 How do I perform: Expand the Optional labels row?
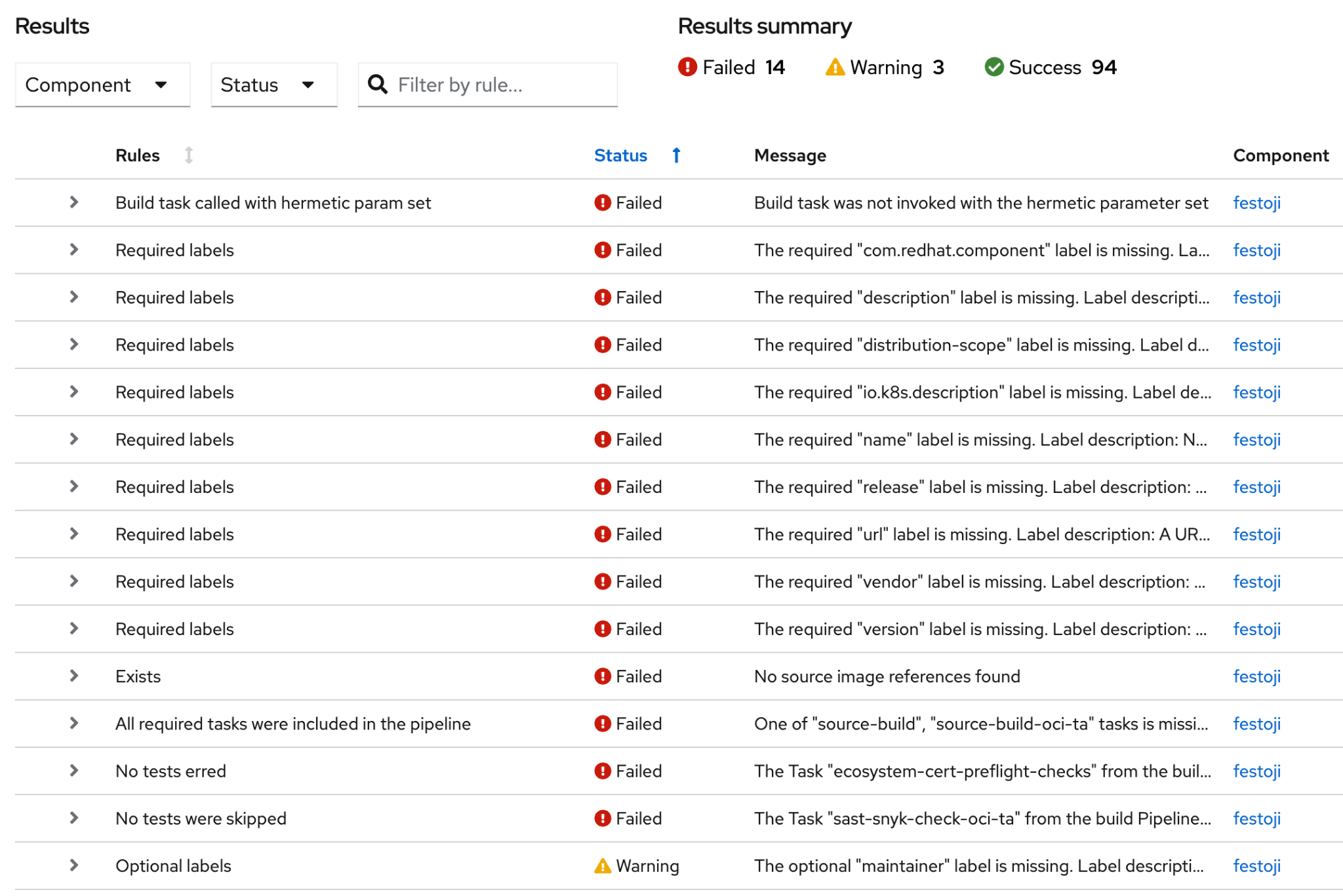(74, 865)
